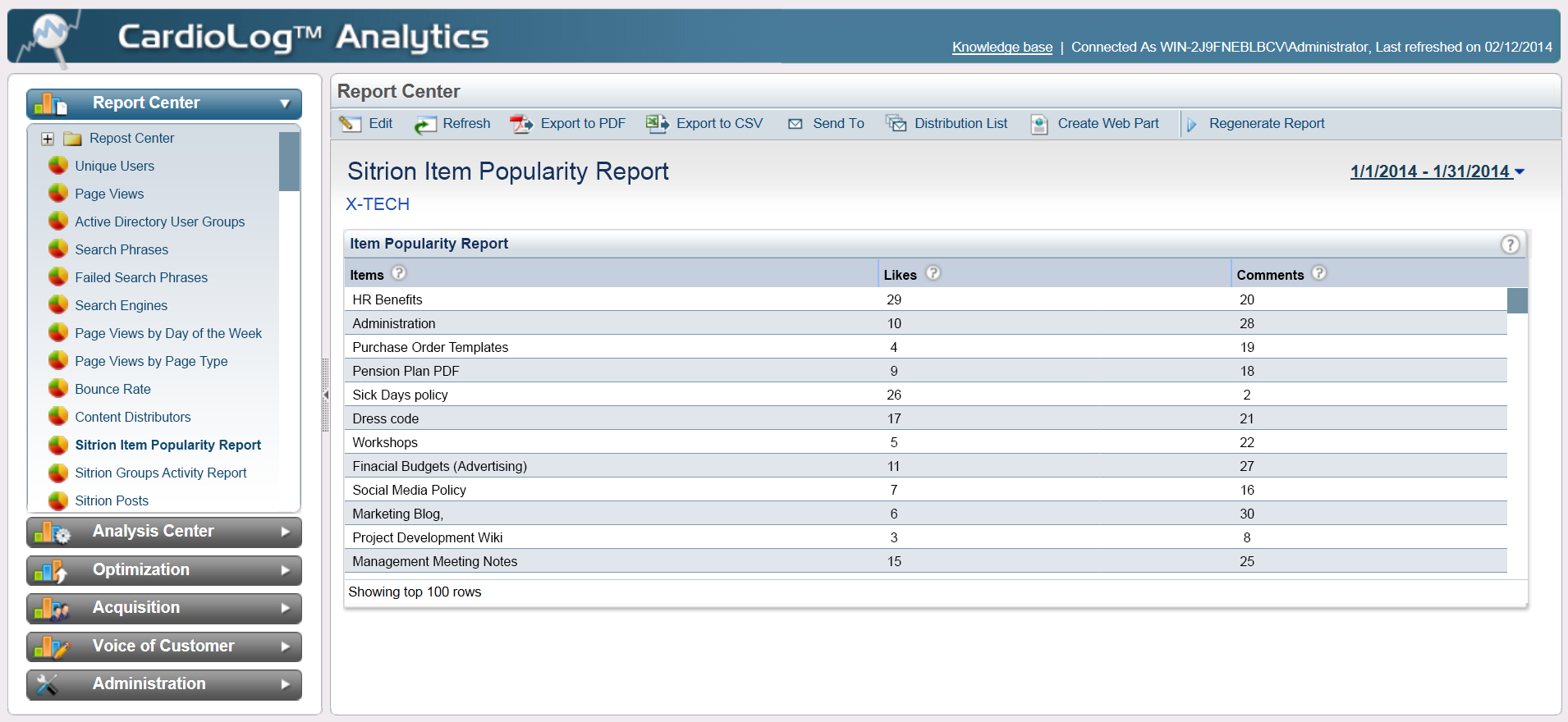The width and height of the screenshot is (1568, 722).
Task: Open the Search Engines report
Action: (x=121, y=305)
